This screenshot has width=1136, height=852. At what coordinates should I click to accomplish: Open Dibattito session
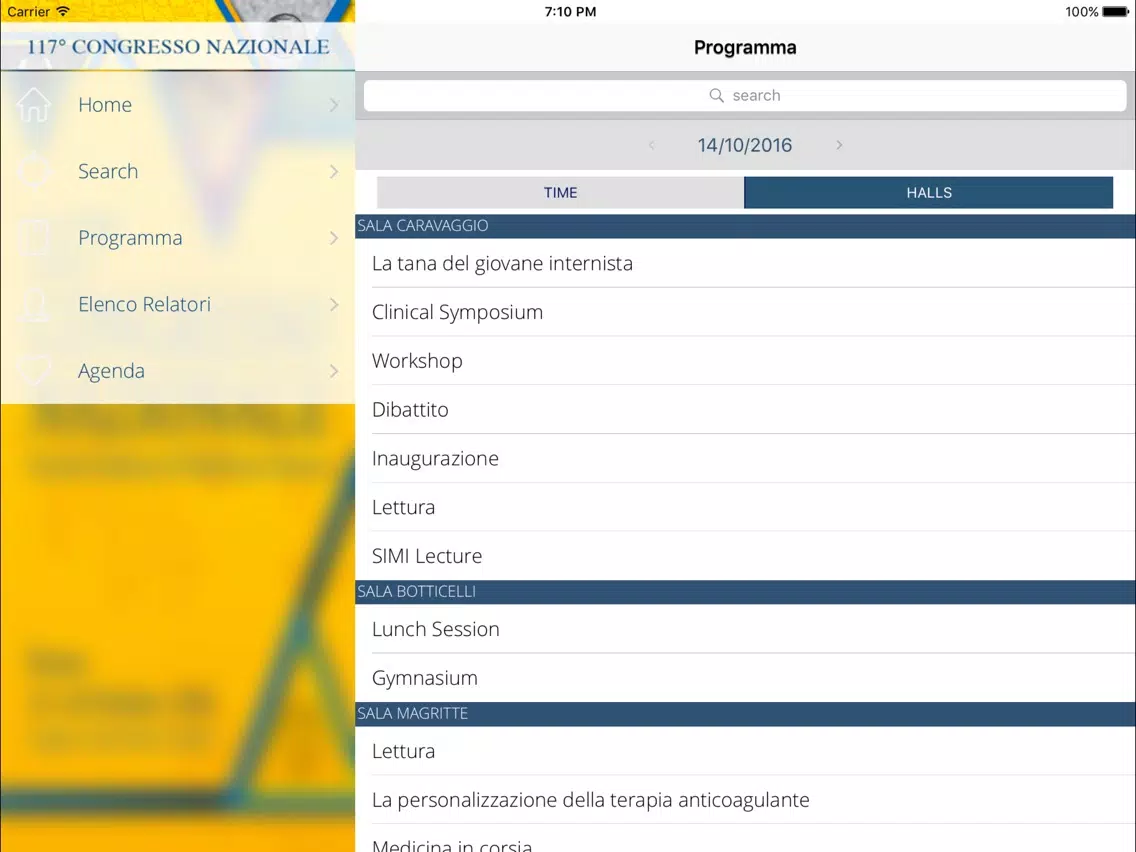746,409
